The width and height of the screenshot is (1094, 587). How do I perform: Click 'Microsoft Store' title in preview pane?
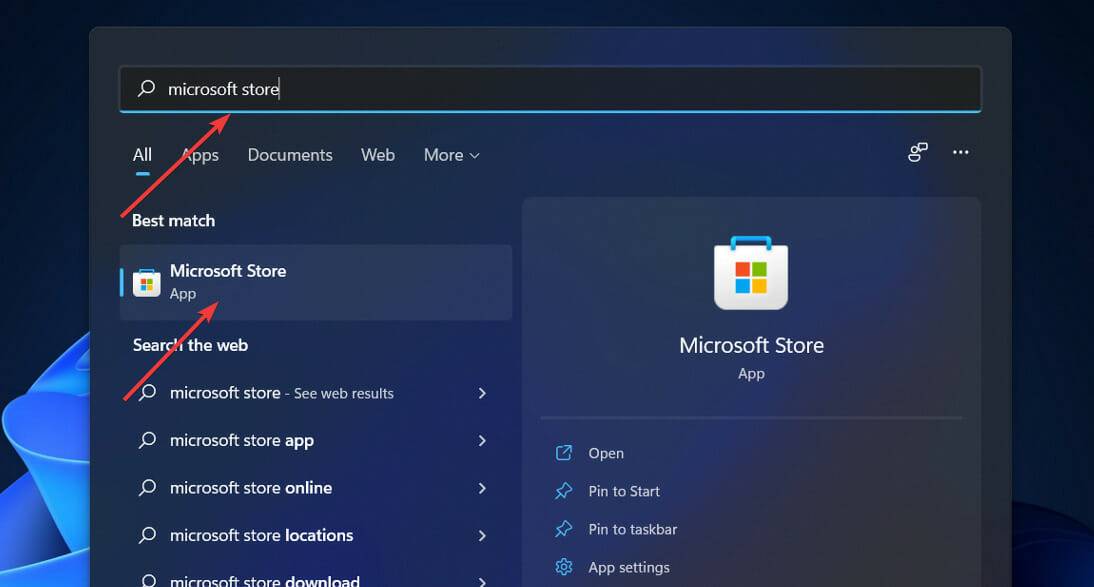[x=751, y=345]
